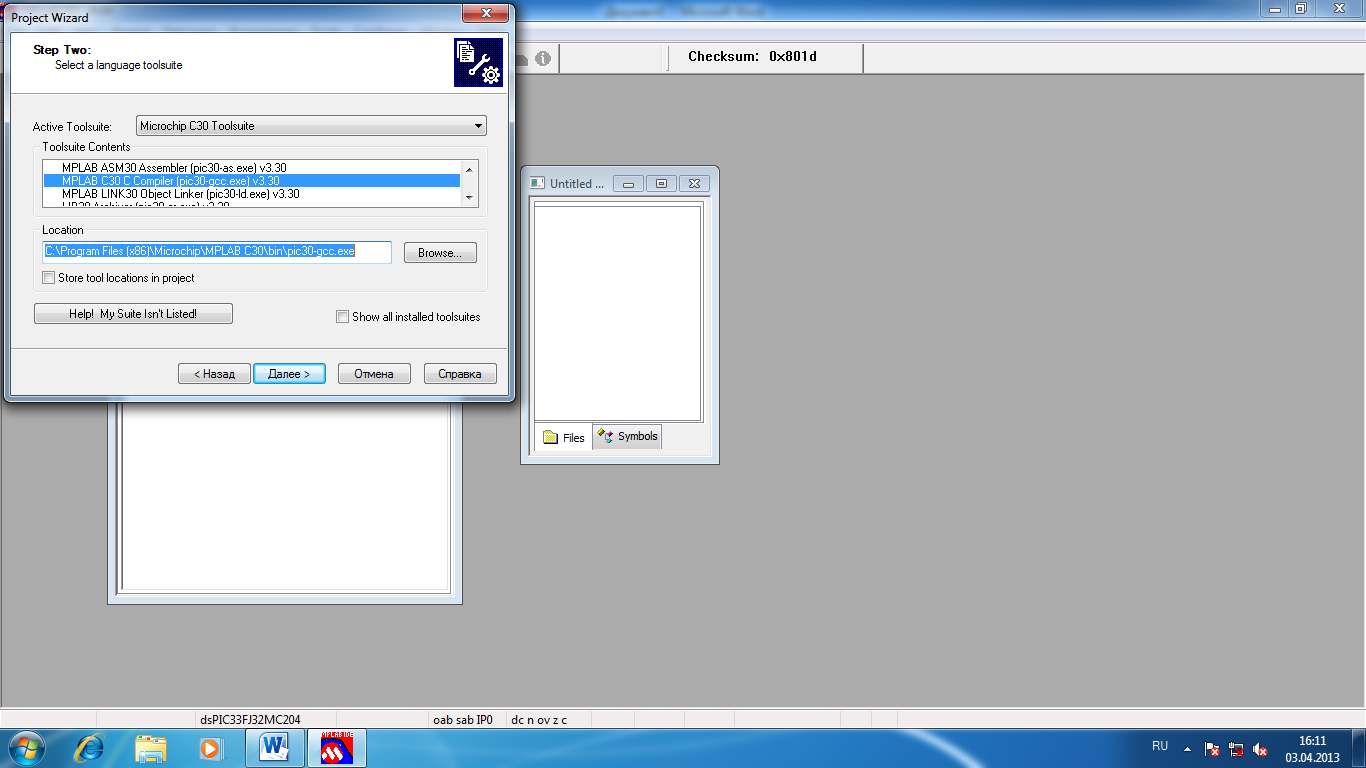Switch to Microsoft Word in the taskbar
Viewport: 1366px width, 768px height.
coord(274,747)
